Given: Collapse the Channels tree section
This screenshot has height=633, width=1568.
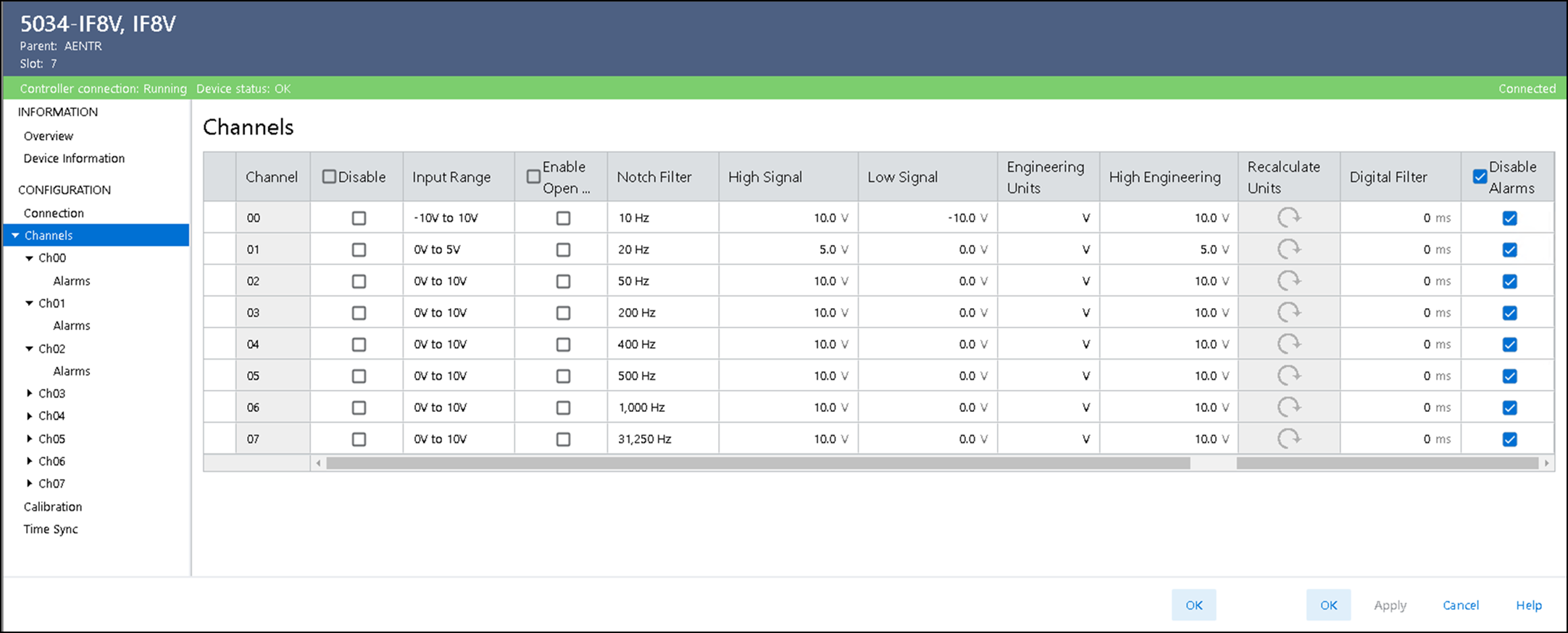Looking at the screenshot, I should [x=15, y=236].
